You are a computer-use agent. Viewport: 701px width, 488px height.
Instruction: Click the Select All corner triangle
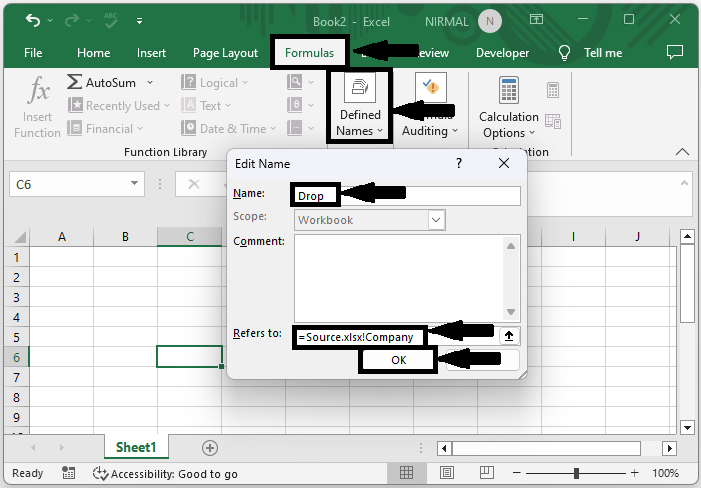coord(18,237)
